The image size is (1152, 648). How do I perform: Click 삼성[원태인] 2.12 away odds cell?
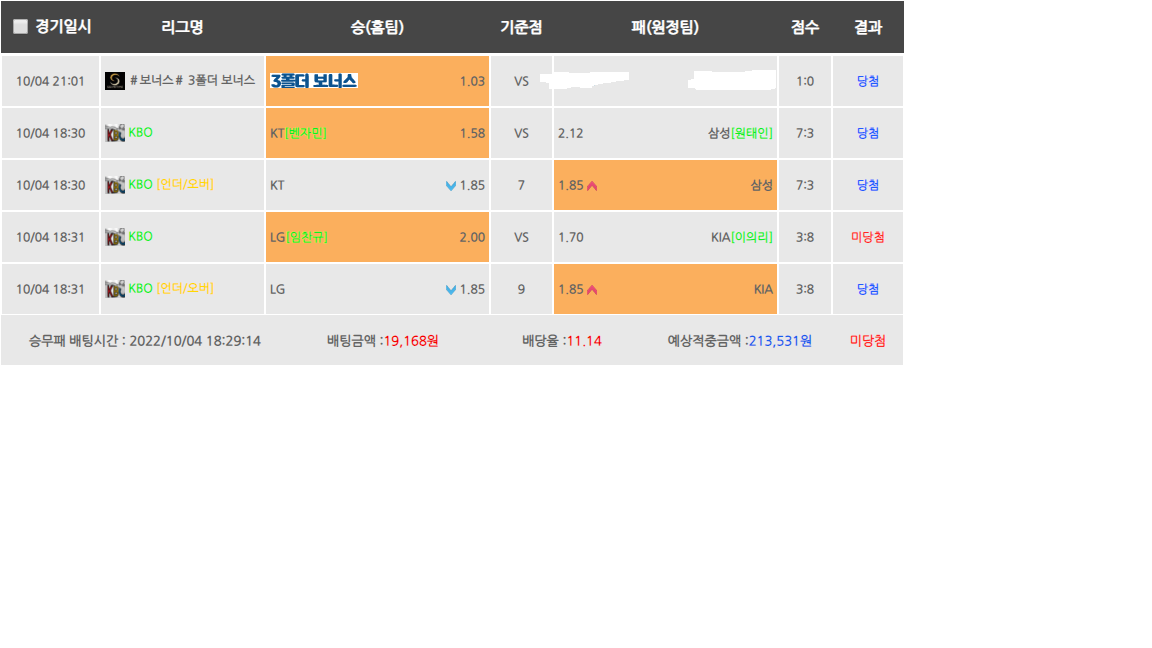[665, 133]
